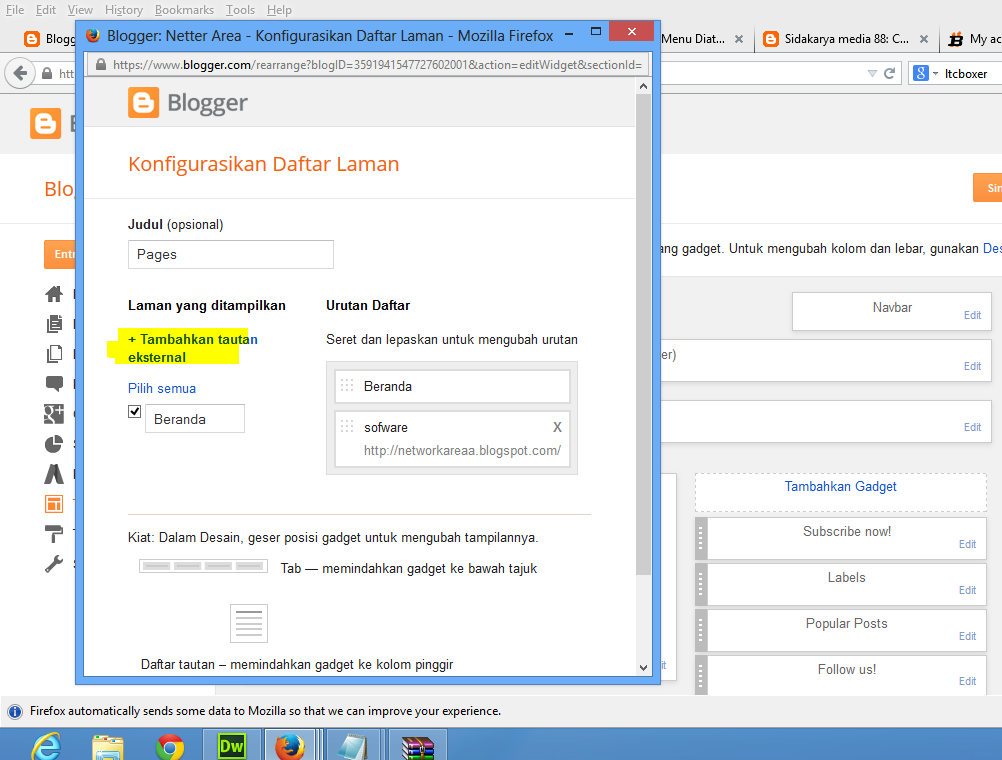Click the drag grip of the Subscribe now! gadget
The height and width of the screenshot is (760, 1002).
click(x=700, y=538)
